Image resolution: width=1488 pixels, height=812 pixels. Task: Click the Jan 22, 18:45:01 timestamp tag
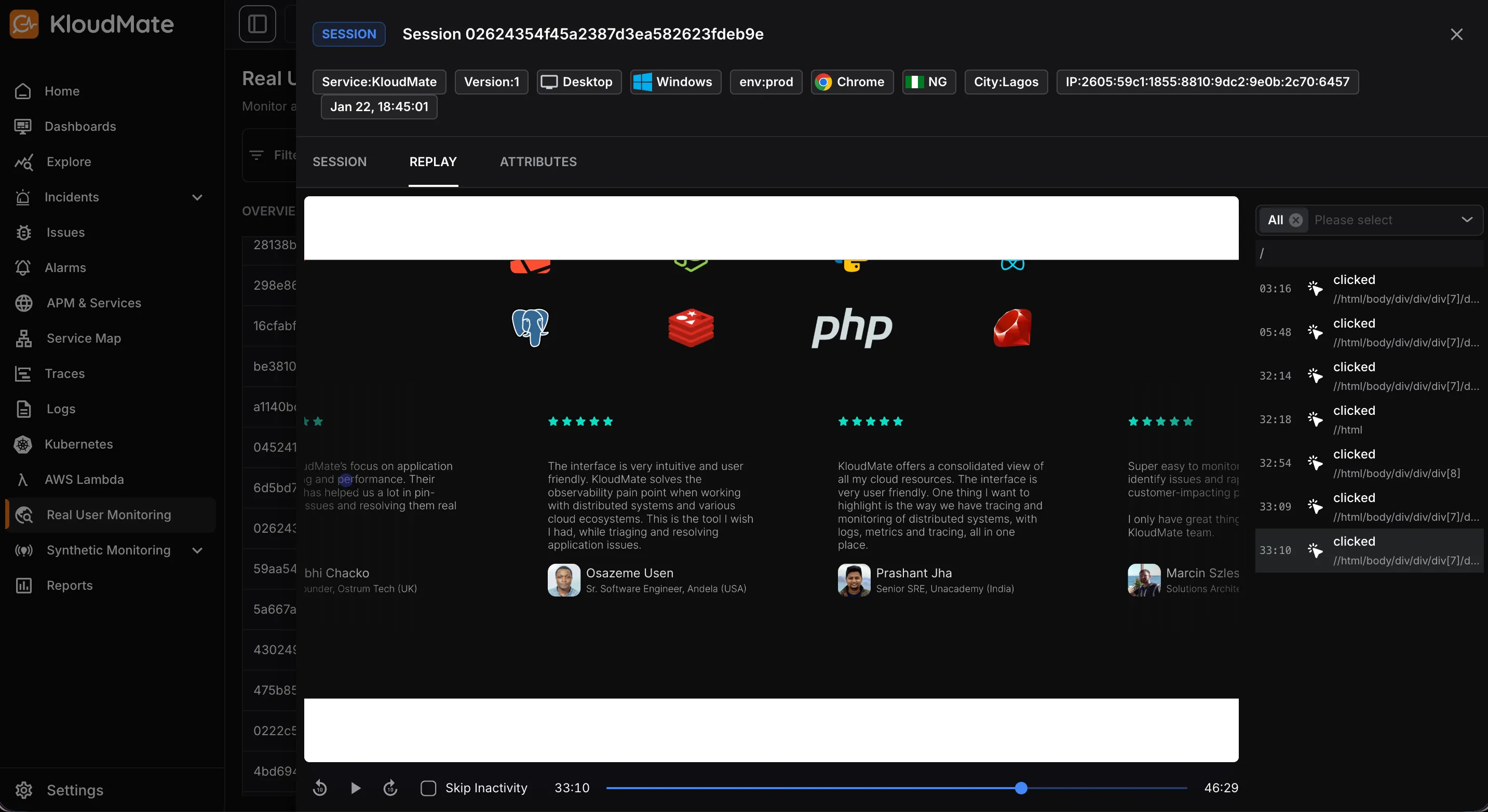(379, 107)
